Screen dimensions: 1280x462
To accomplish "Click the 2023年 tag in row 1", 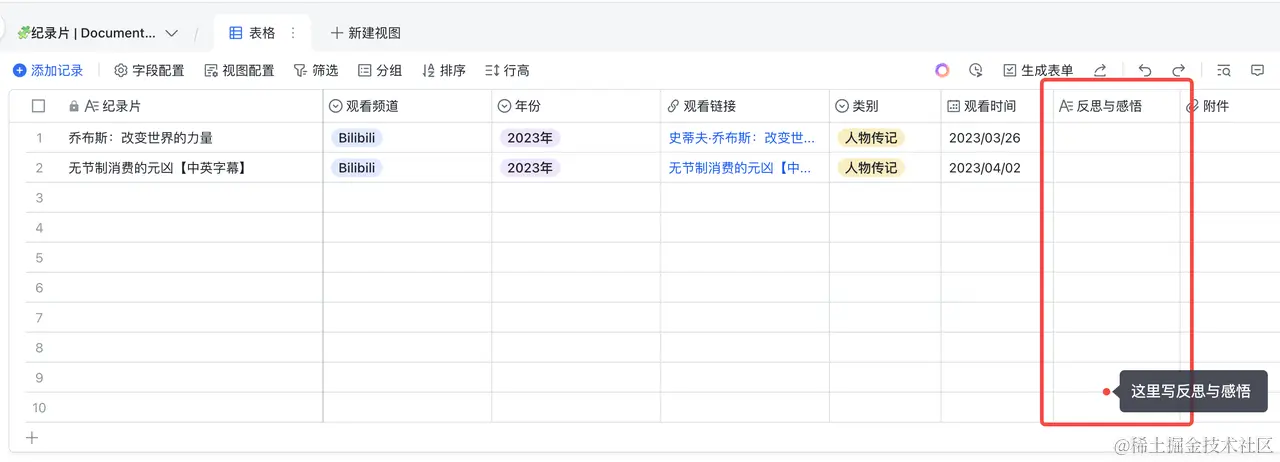I will click(530, 138).
